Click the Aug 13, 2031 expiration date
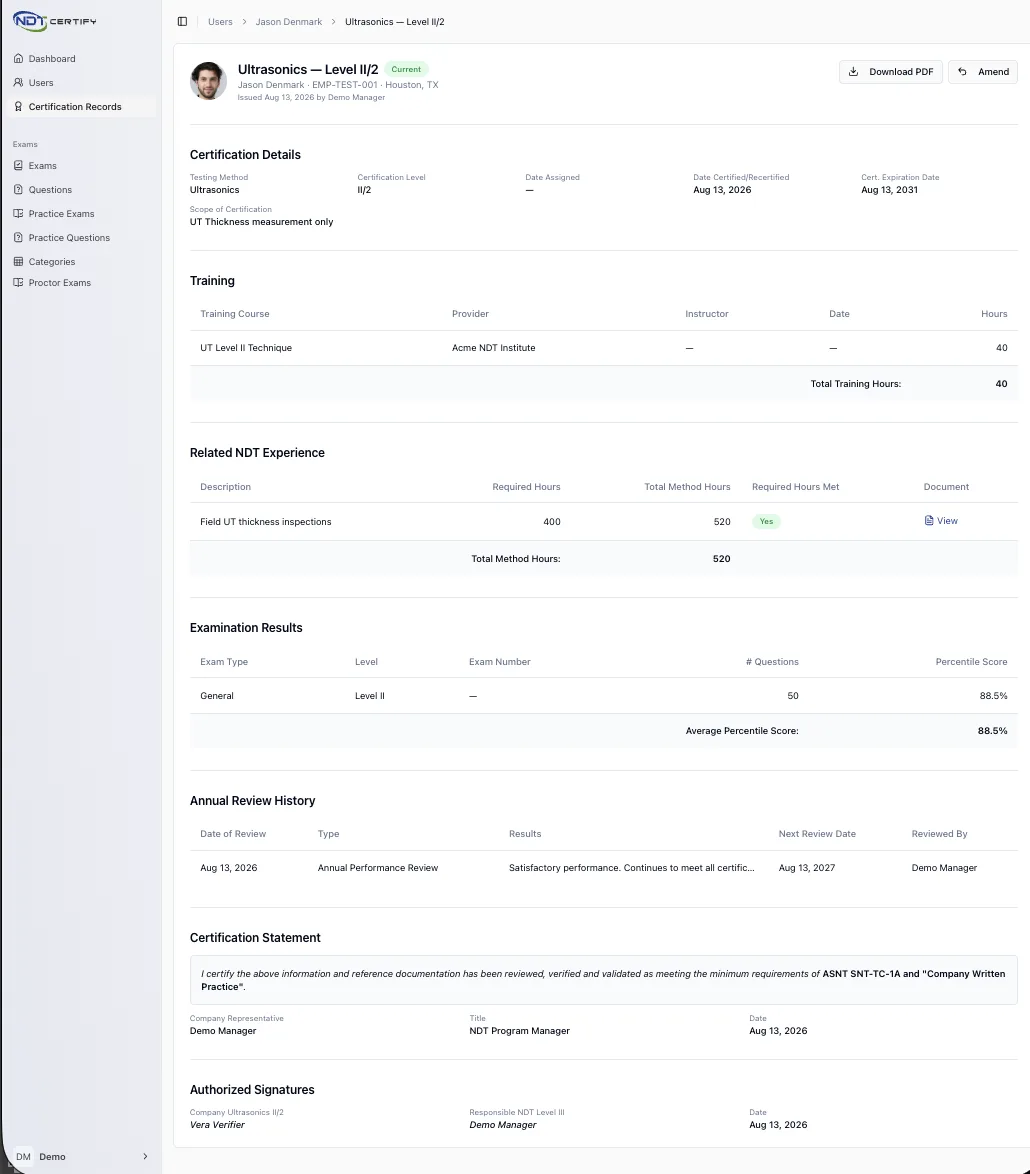Image resolution: width=1030 pixels, height=1174 pixels. (x=889, y=189)
